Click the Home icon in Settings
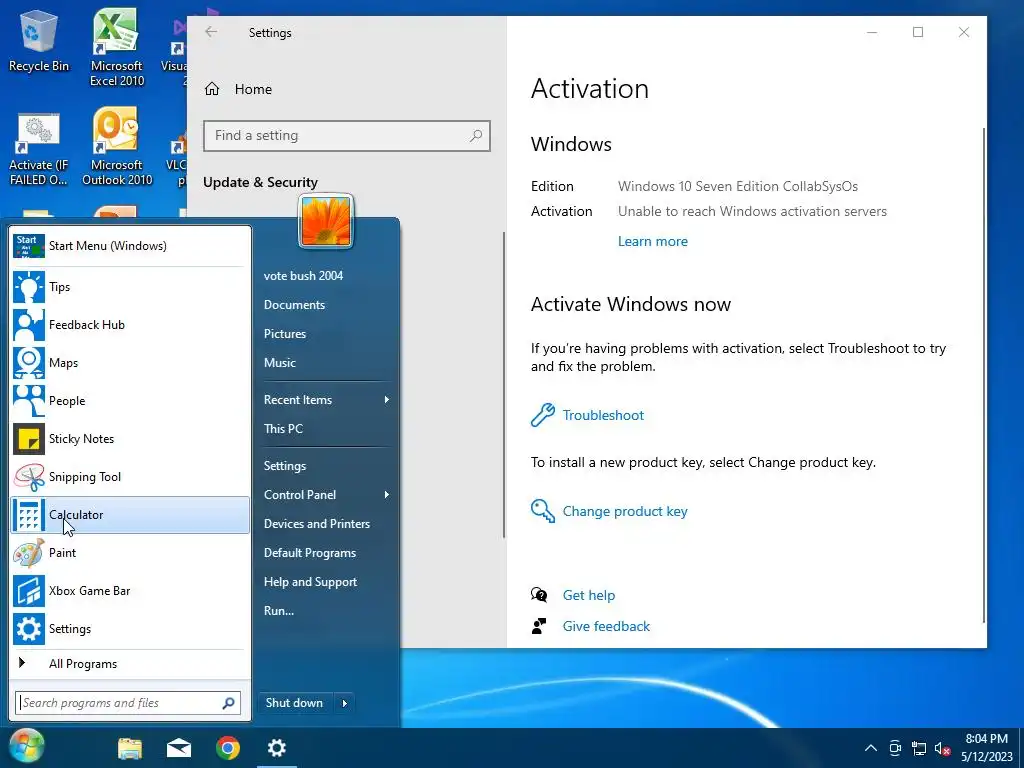This screenshot has width=1024, height=768. tap(212, 89)
